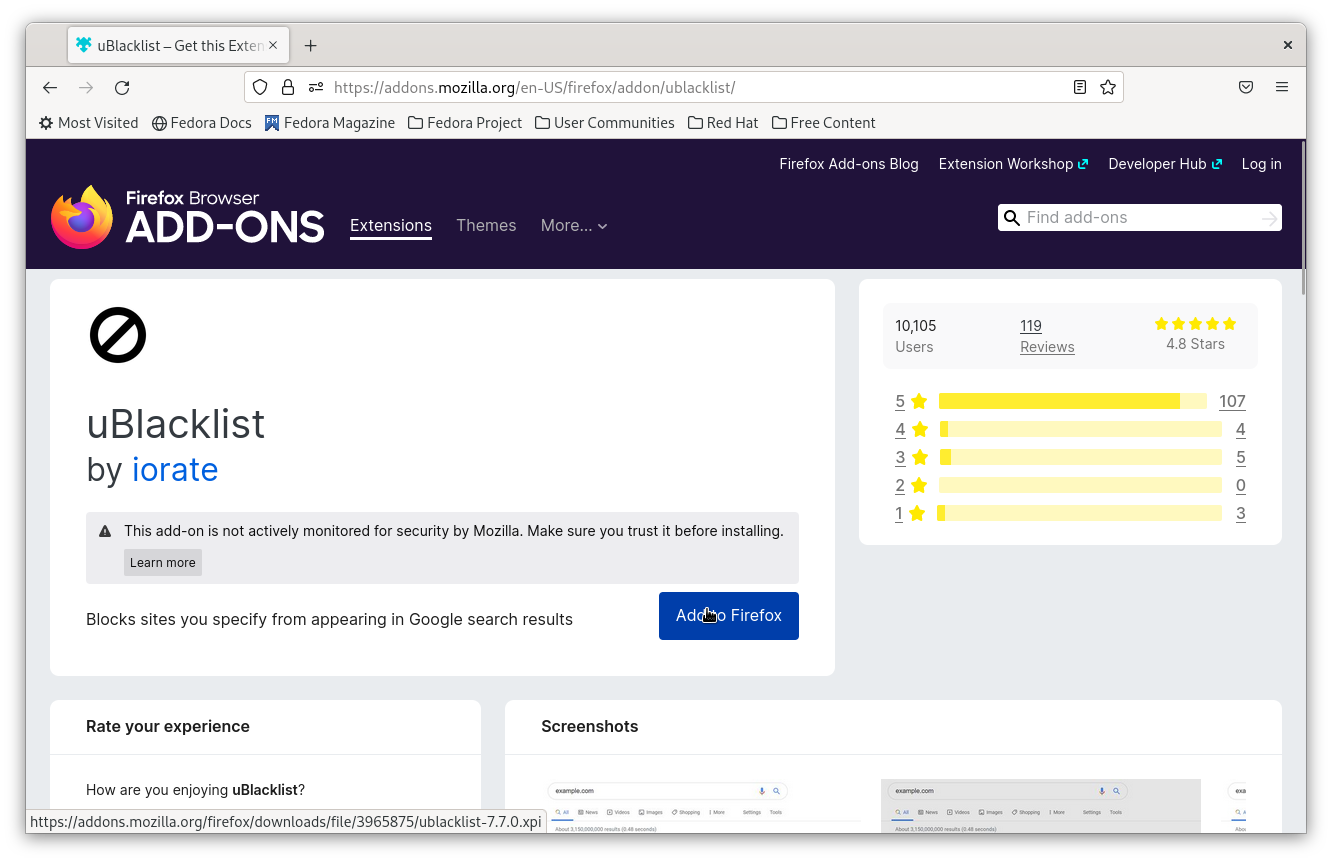Close the Firefox window

click(1288, 45)
